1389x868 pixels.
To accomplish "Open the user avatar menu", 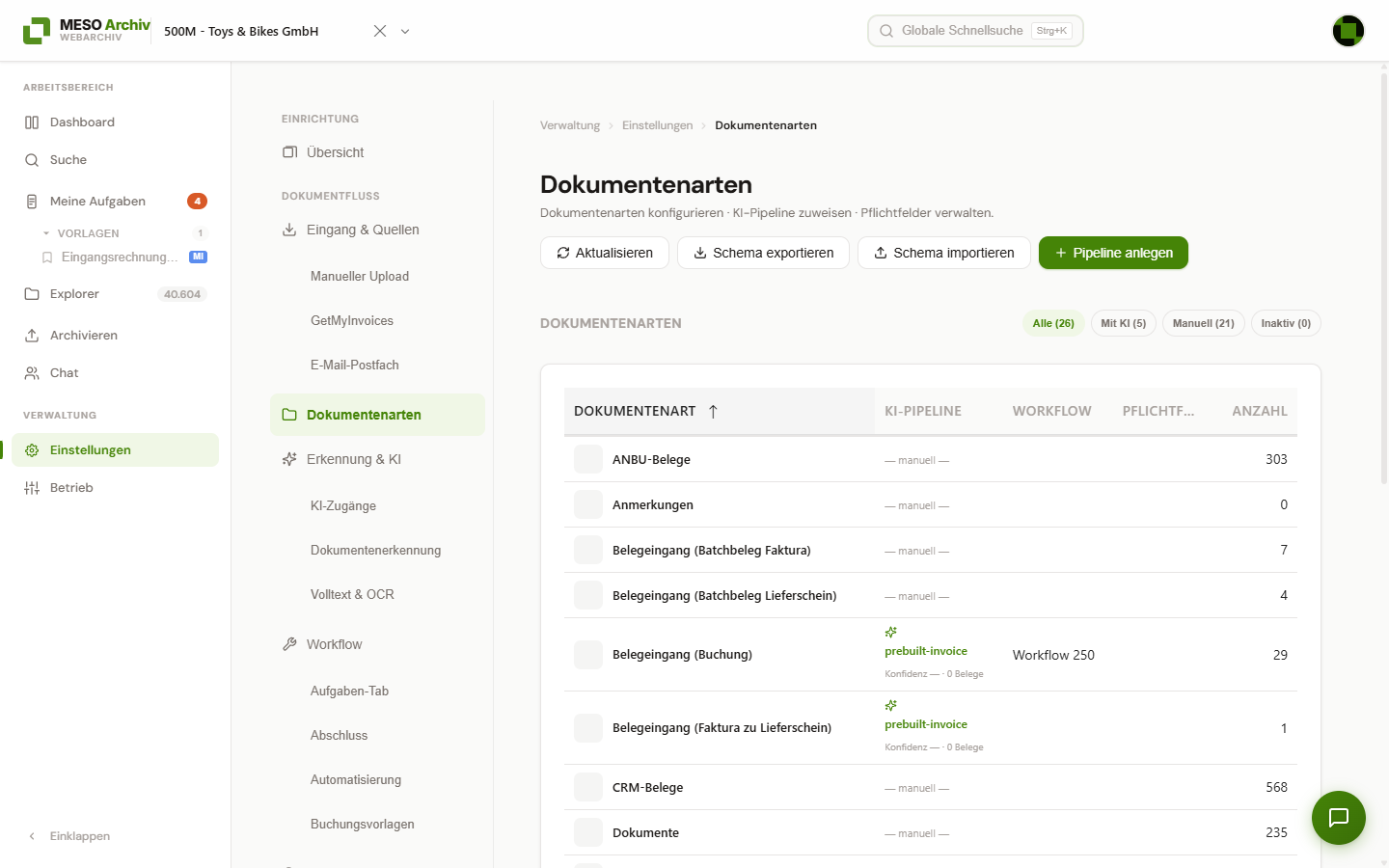I will click(1348, 31).
